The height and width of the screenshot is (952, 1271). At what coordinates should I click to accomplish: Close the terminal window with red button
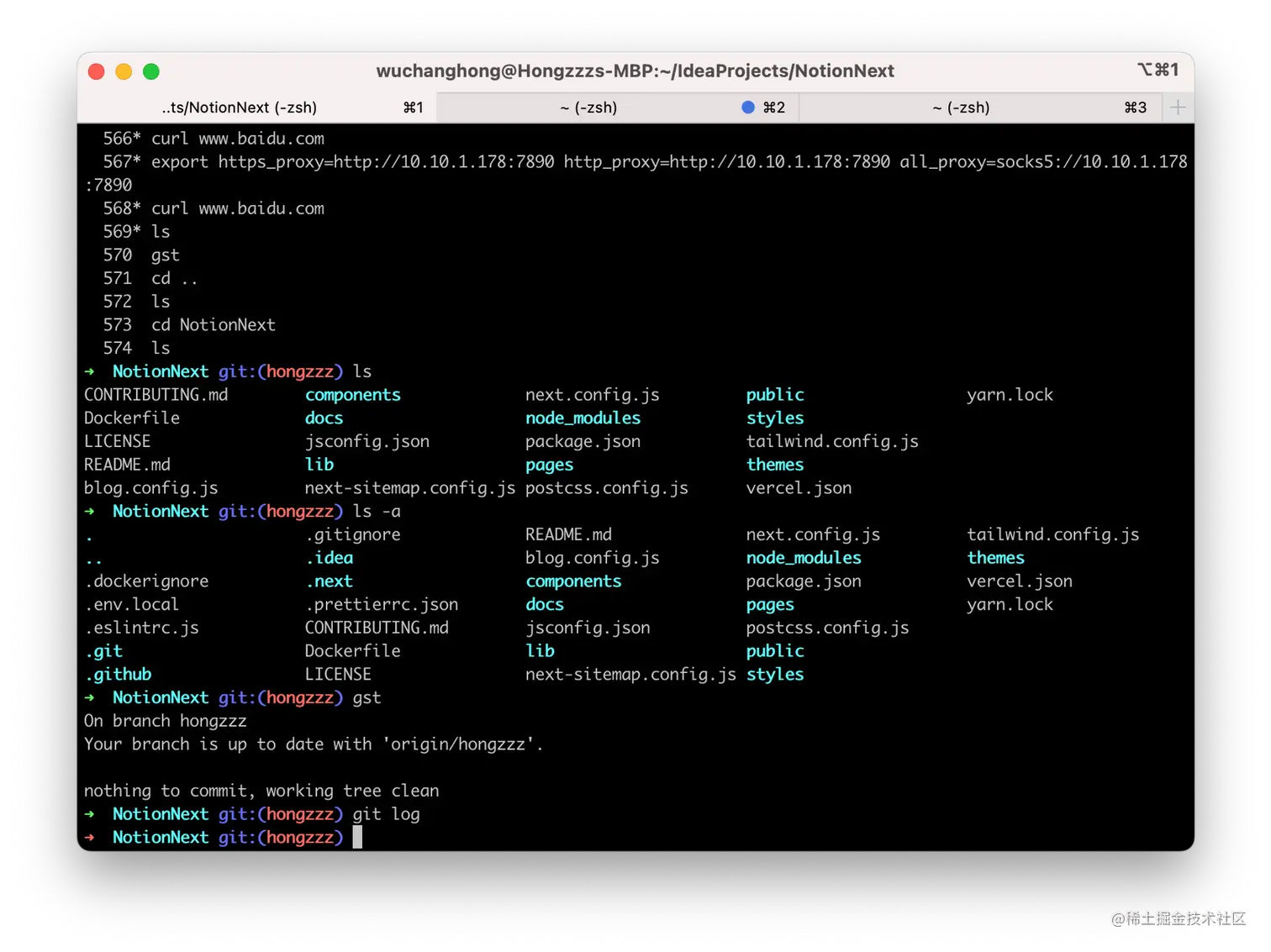[x=97, y=71]
